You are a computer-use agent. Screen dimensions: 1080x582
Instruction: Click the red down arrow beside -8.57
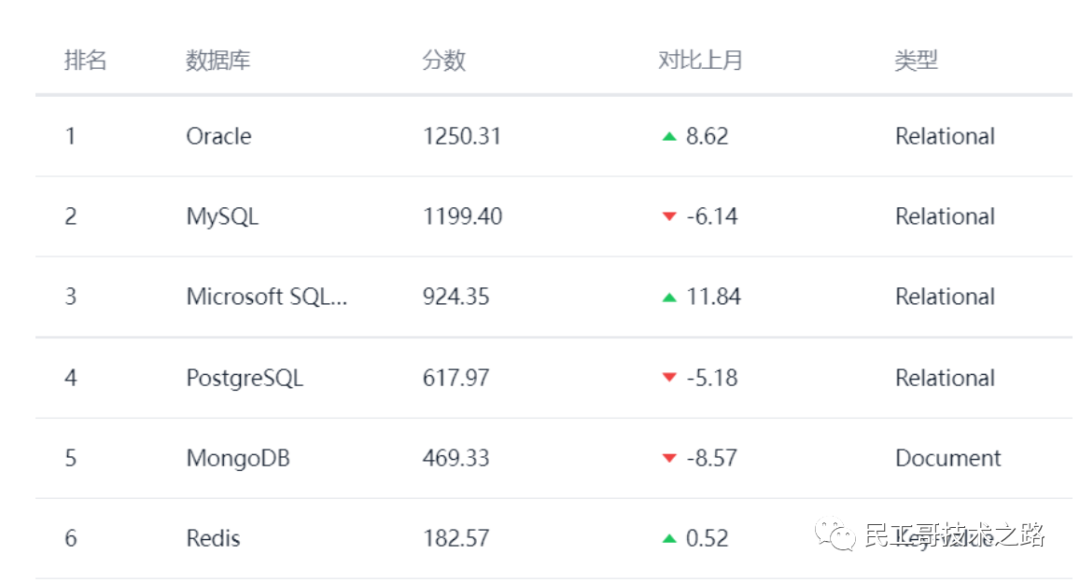click(x=670, y=458)
